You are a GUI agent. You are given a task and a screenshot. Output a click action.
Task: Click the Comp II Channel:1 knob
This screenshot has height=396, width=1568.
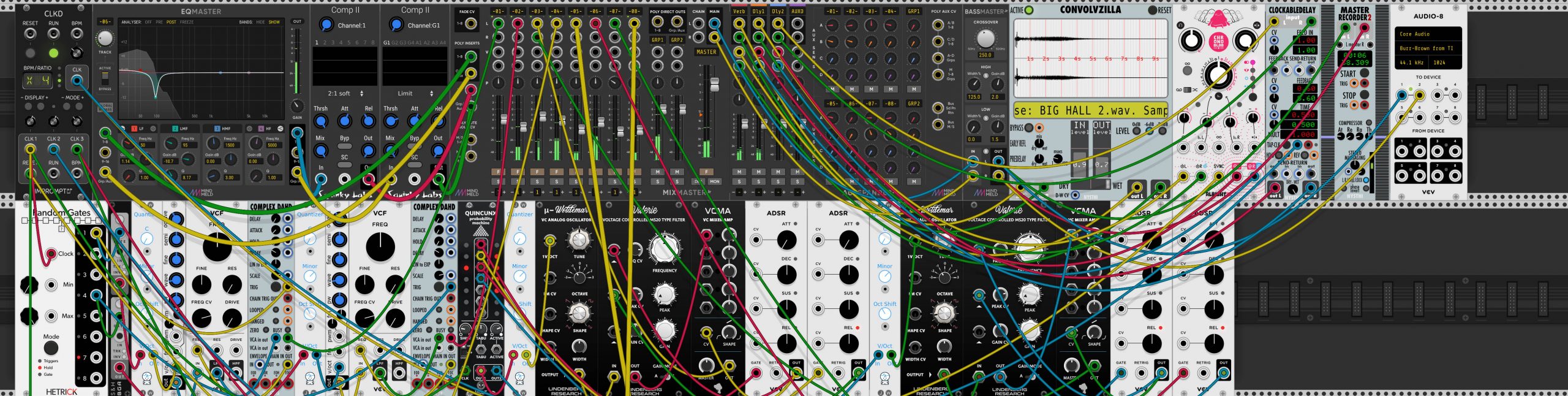click(326, 25)
